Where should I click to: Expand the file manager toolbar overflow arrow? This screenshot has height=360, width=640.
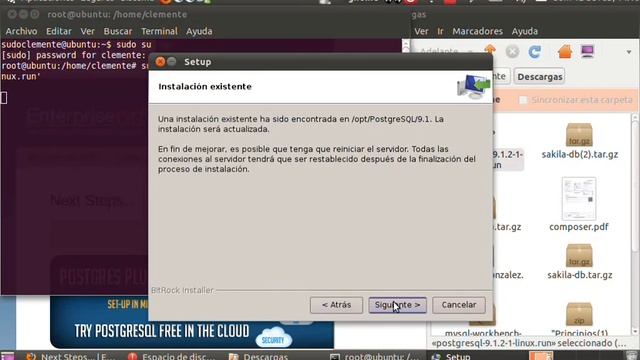coord(629,52)
